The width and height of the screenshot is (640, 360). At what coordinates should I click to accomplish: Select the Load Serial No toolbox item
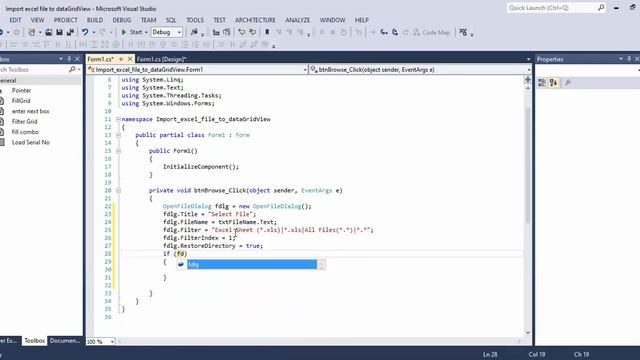pos(31,142)
